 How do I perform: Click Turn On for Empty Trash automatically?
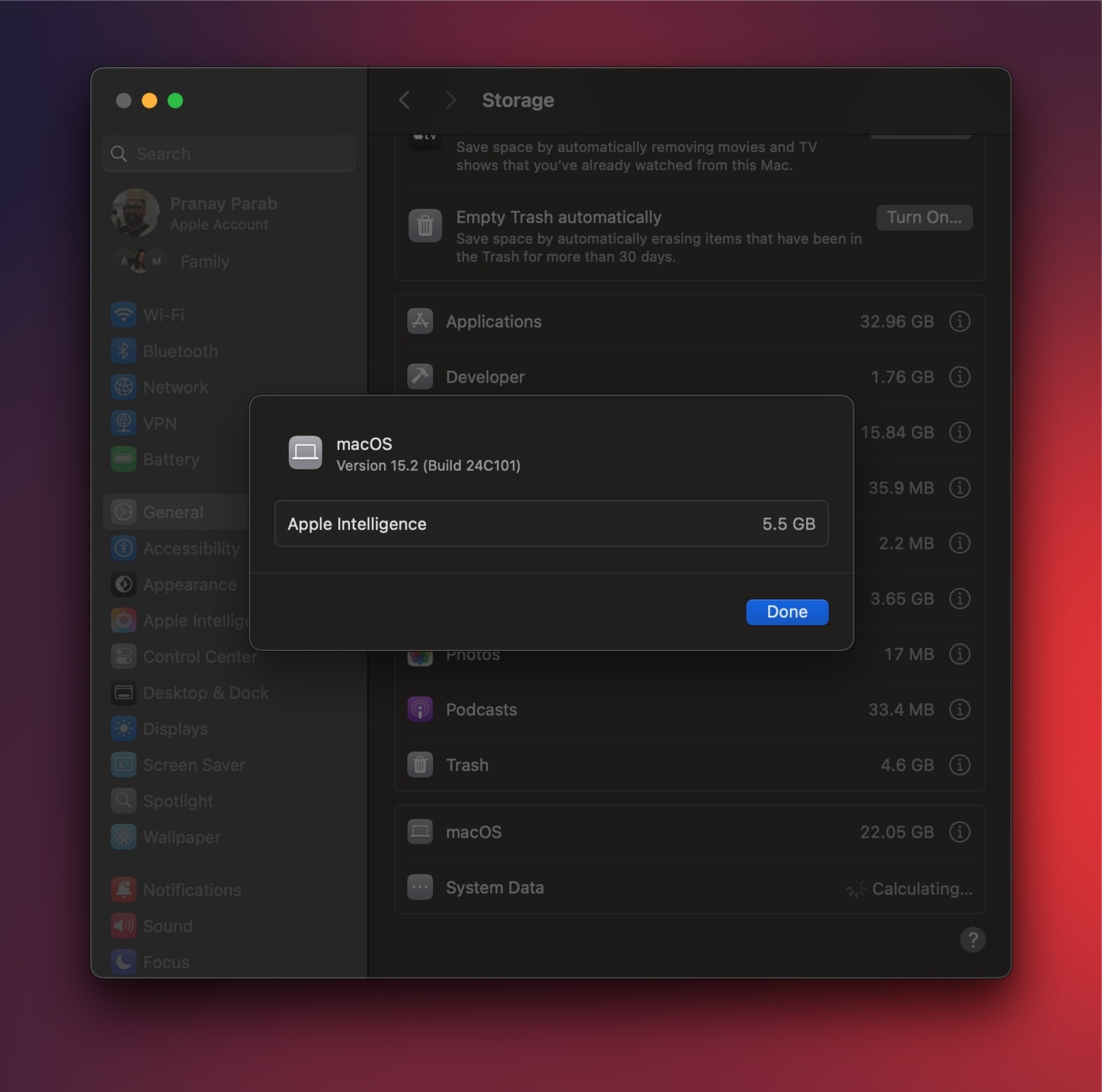924,217
